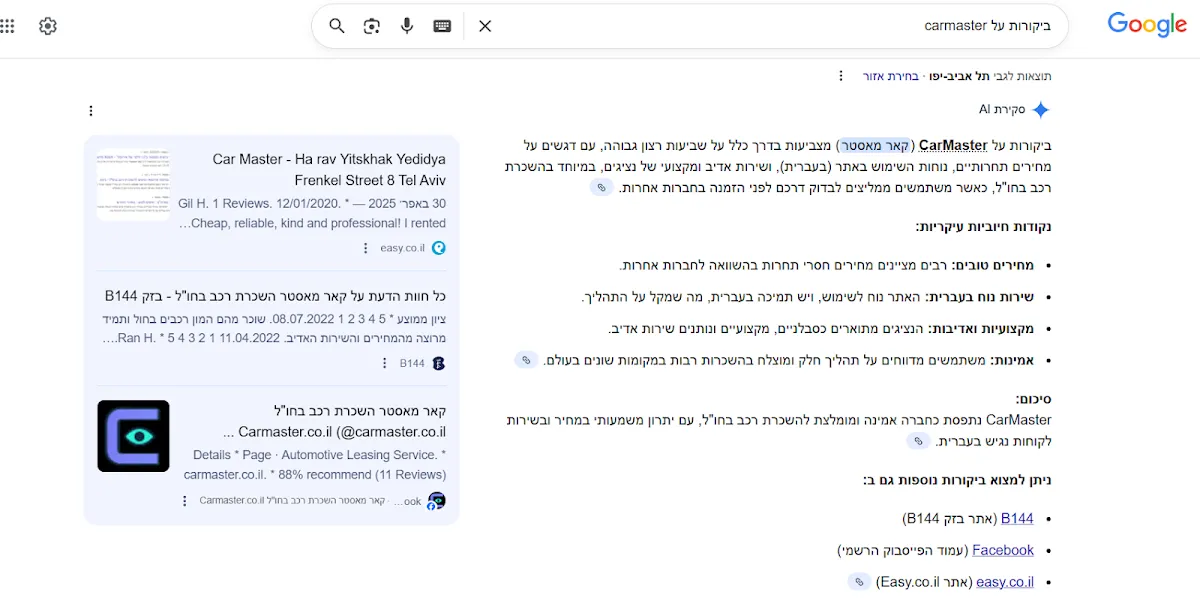1200x598 pixels.
Task: Click the source link chip after first paragraph
Action: click(601, 188)
